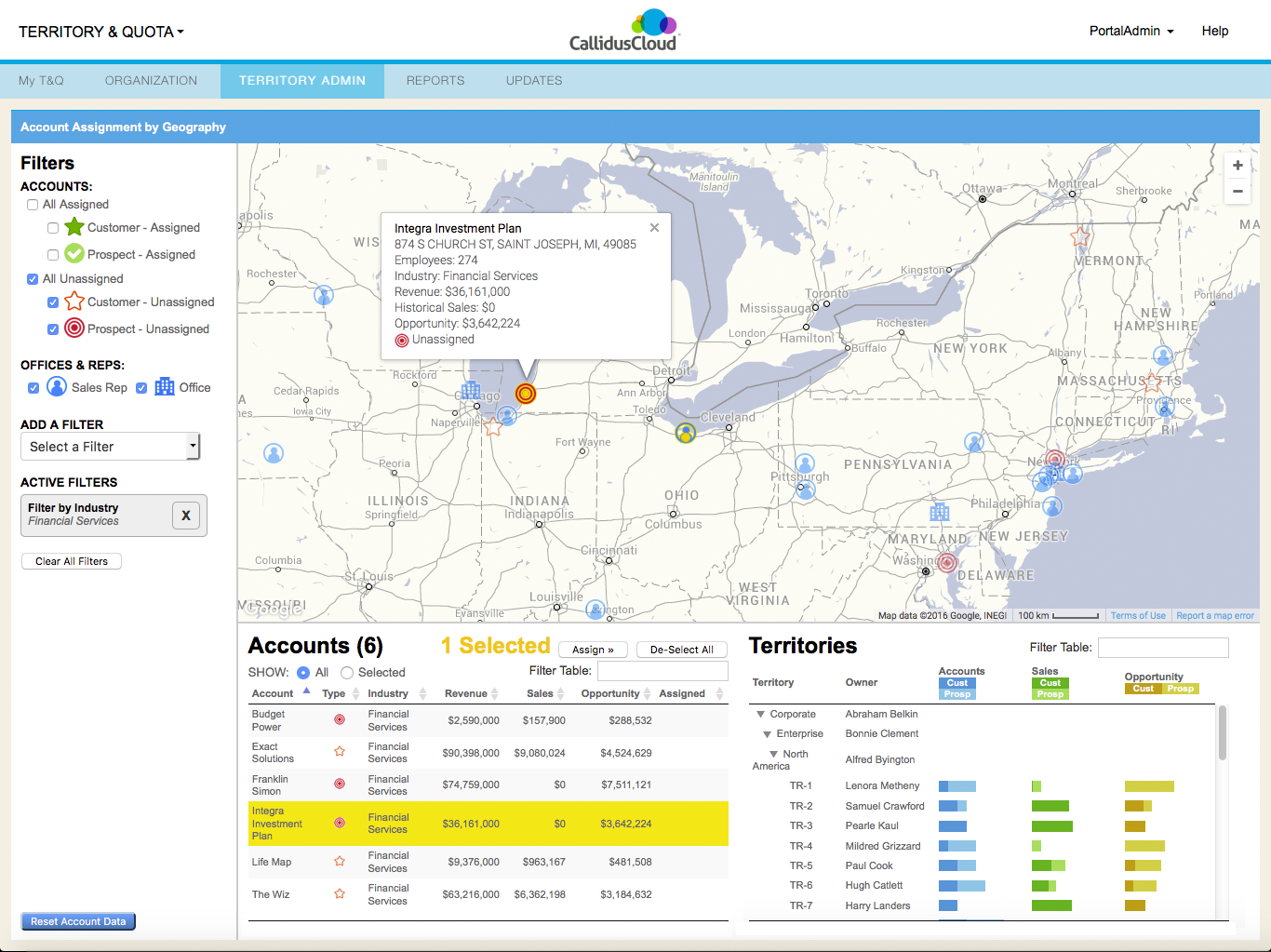Open the Select a Filter dropdown
1271x952 pixels.
click(x=110, y=446)
